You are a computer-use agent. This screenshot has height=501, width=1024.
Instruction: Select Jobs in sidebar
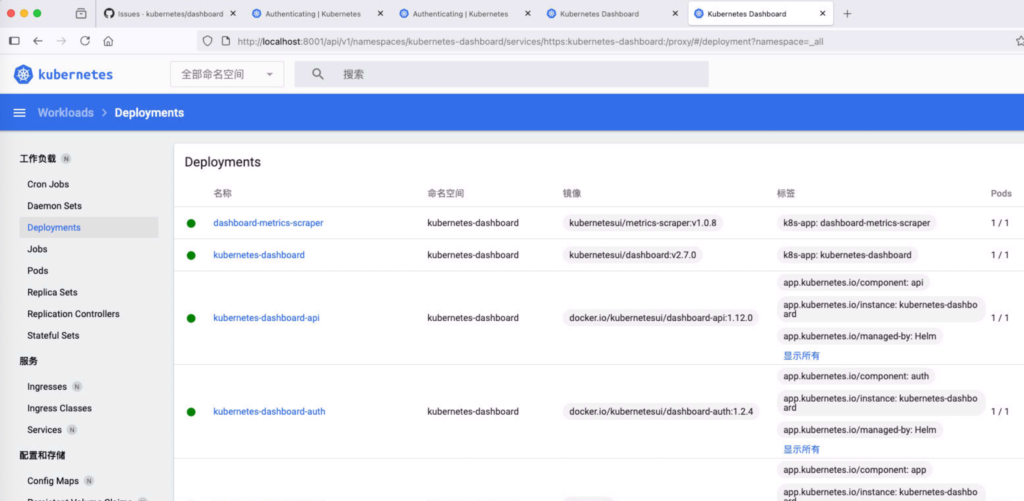click(x=37, y=249)
